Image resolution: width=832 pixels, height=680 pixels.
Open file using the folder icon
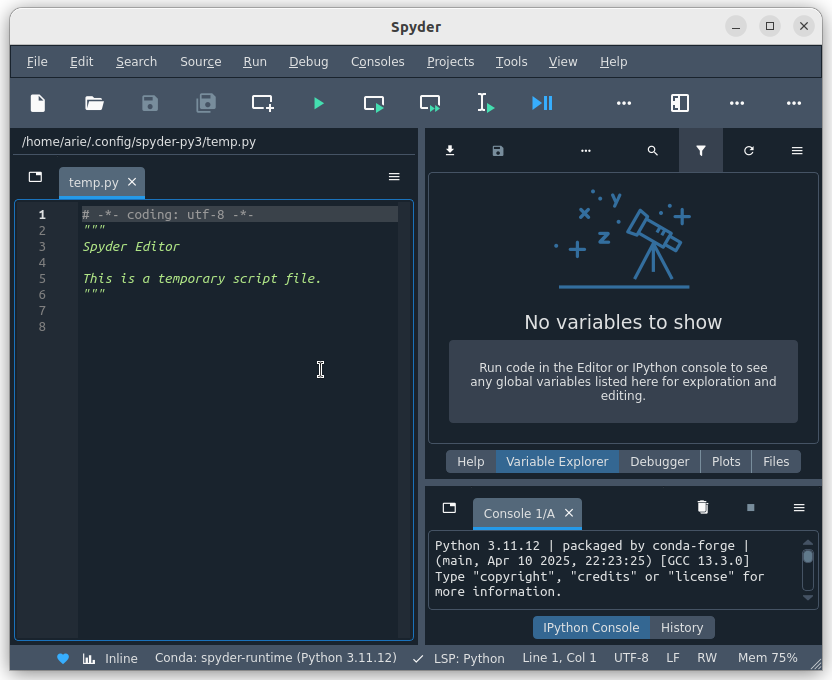pyautogui.click(x=94, y=103)
